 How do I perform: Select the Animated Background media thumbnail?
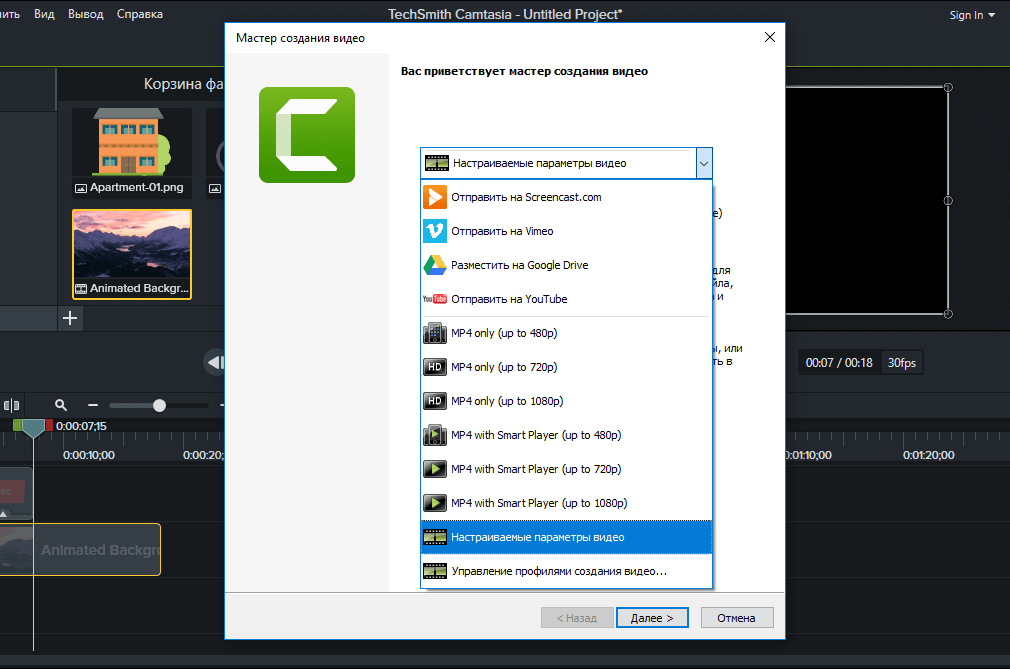point(132,254)
